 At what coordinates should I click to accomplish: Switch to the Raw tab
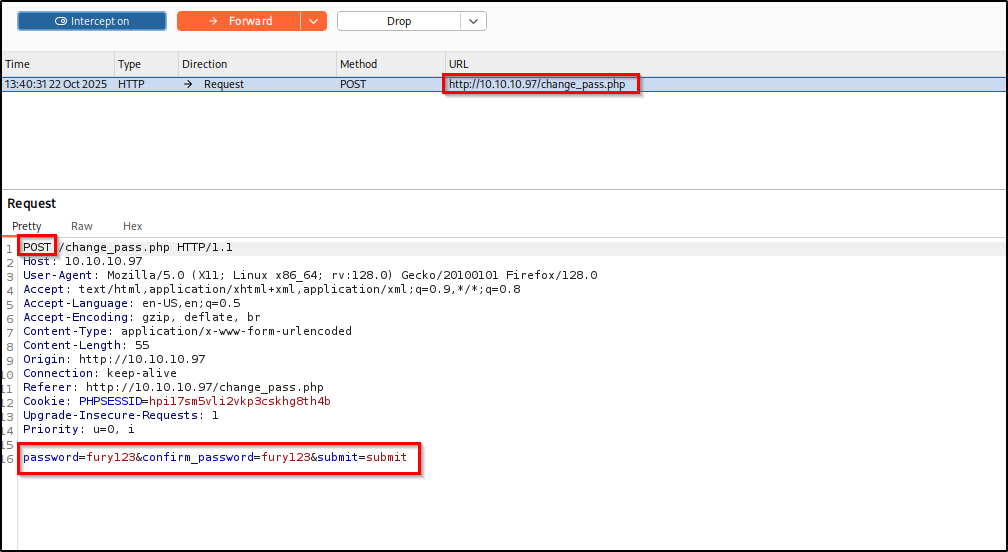click(x=82, y=226)
